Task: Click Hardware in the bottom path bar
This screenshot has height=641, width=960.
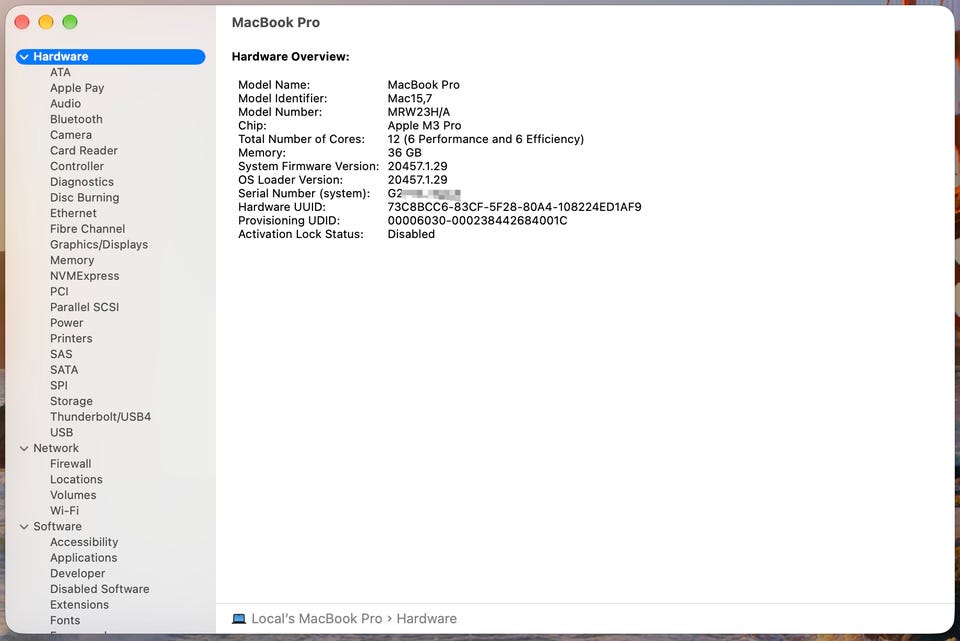Action: 427,619
